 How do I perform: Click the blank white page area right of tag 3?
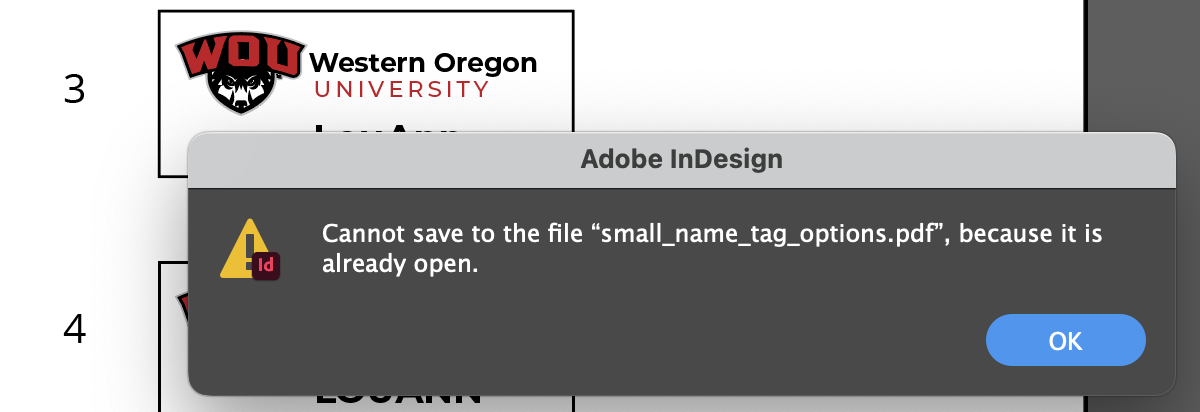830,65
